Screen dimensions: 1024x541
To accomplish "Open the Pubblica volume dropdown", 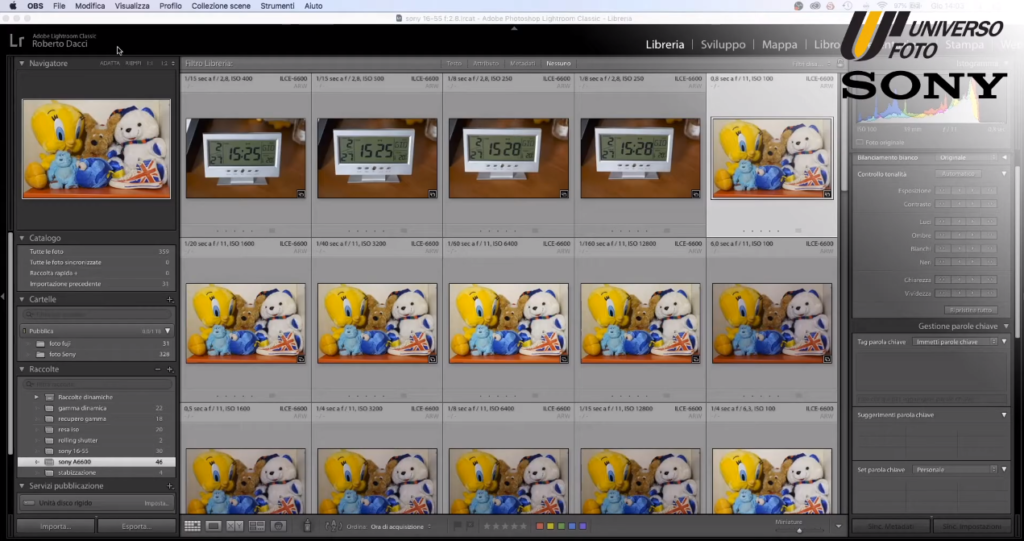I will click(x=168, y=331).
